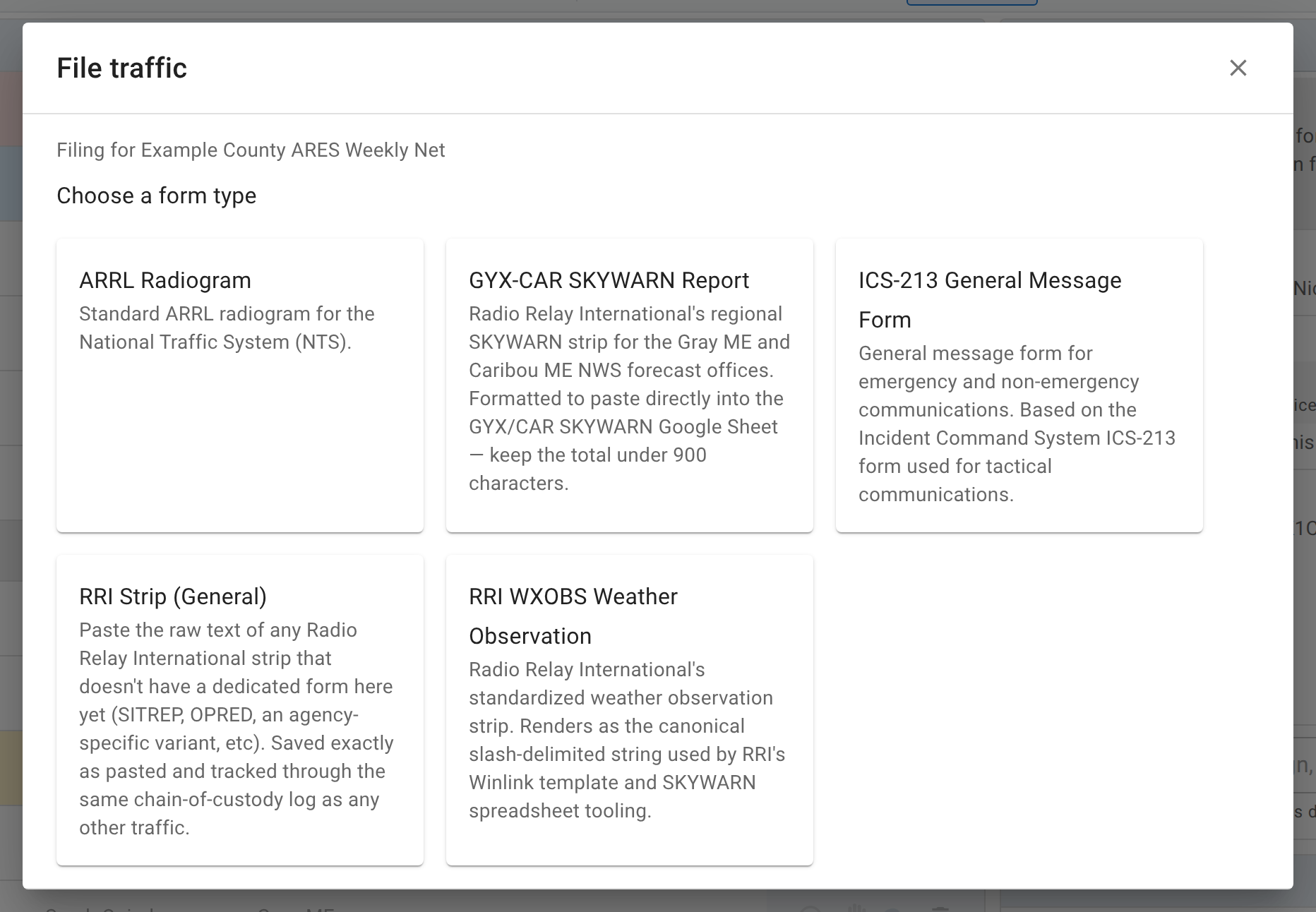Pick the ICS-213 General Message Form card
1316x912 pixels.
(x=1019, y=385)
